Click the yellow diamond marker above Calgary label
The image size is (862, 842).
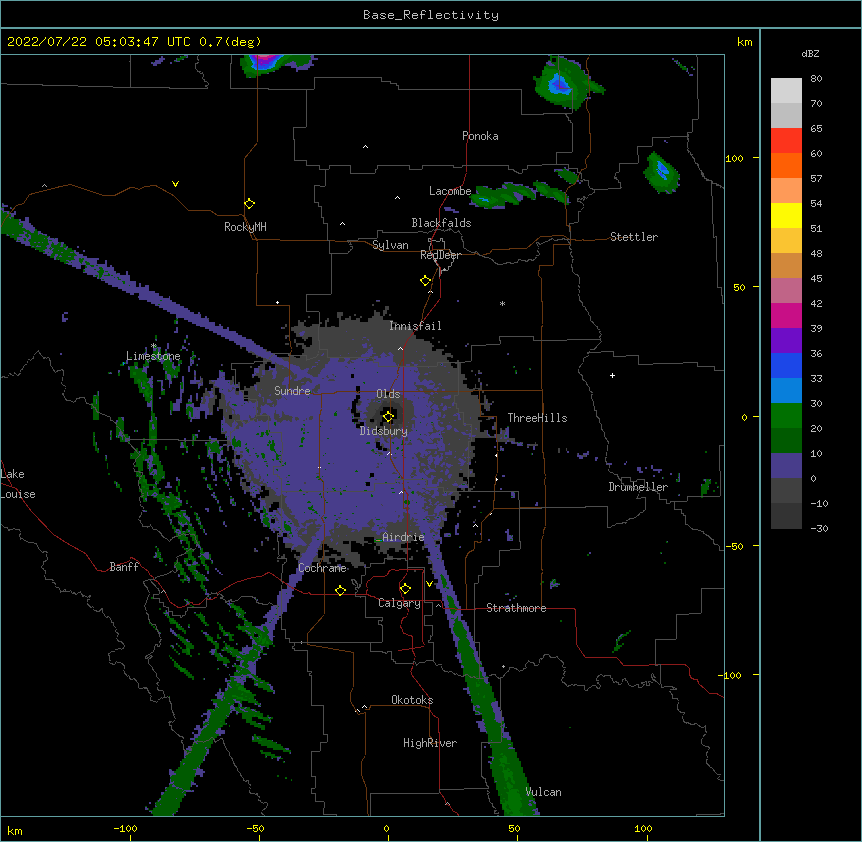pos(405,589)
